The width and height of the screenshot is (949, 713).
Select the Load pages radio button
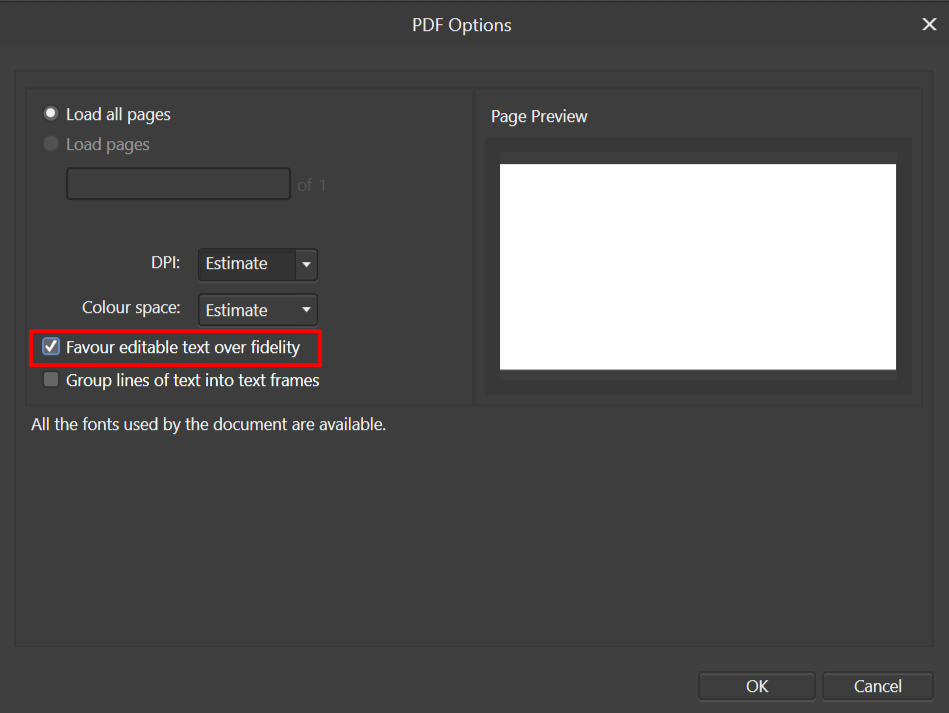coord(50,144)
